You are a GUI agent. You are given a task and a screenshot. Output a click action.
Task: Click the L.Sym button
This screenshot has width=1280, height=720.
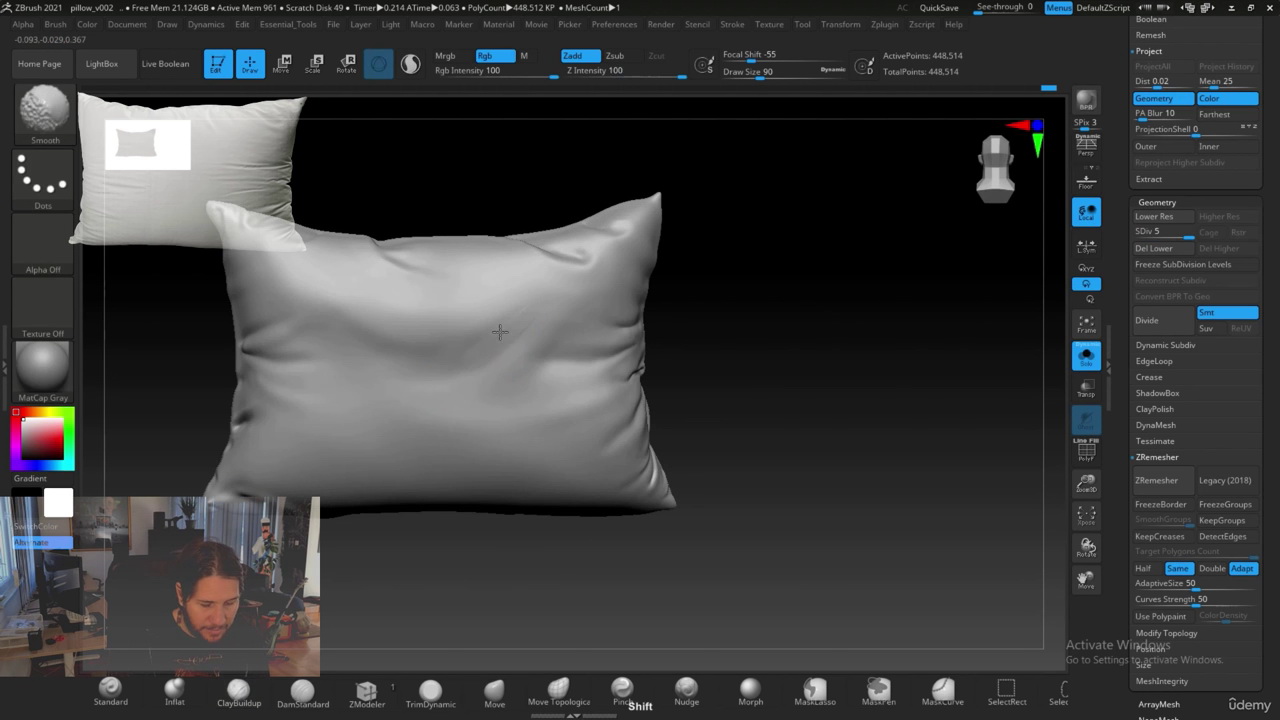[1086, 247]
